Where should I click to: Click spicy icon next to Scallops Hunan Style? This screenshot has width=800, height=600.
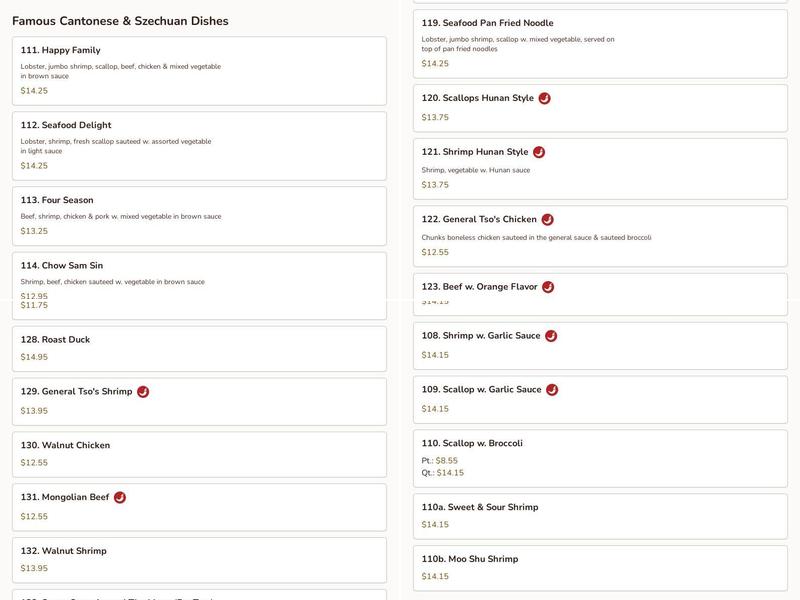(x=544, y=98)
